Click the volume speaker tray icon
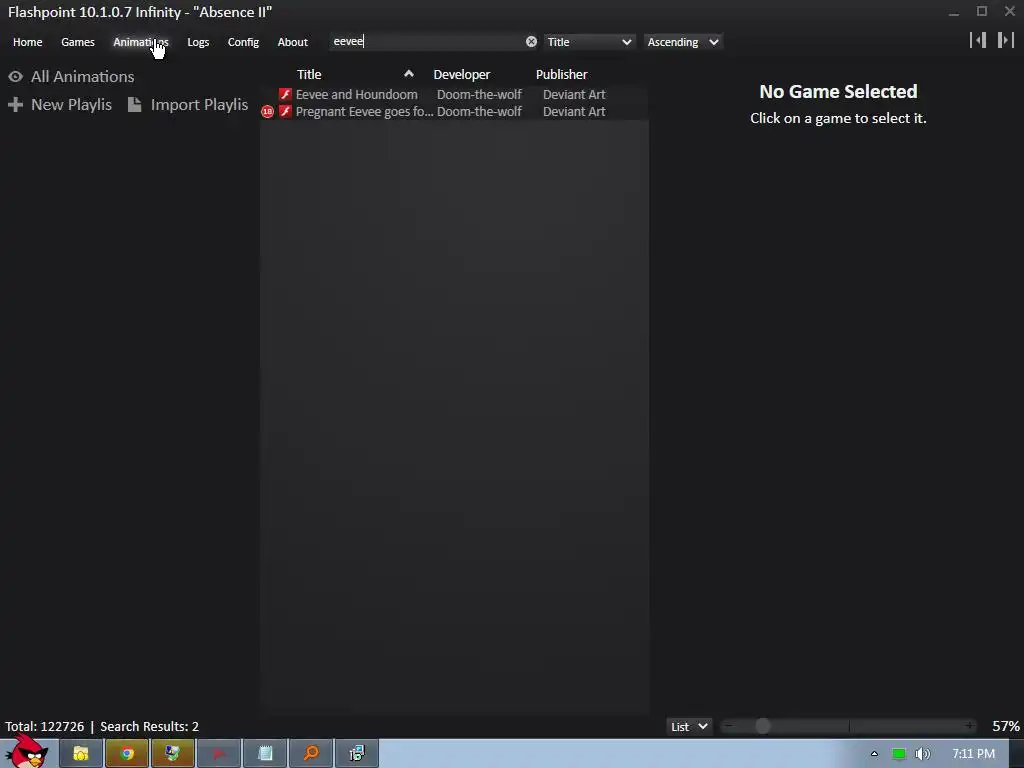This screenshot has height=768, width=1024. pyautogui.click(x=923, y=754)
